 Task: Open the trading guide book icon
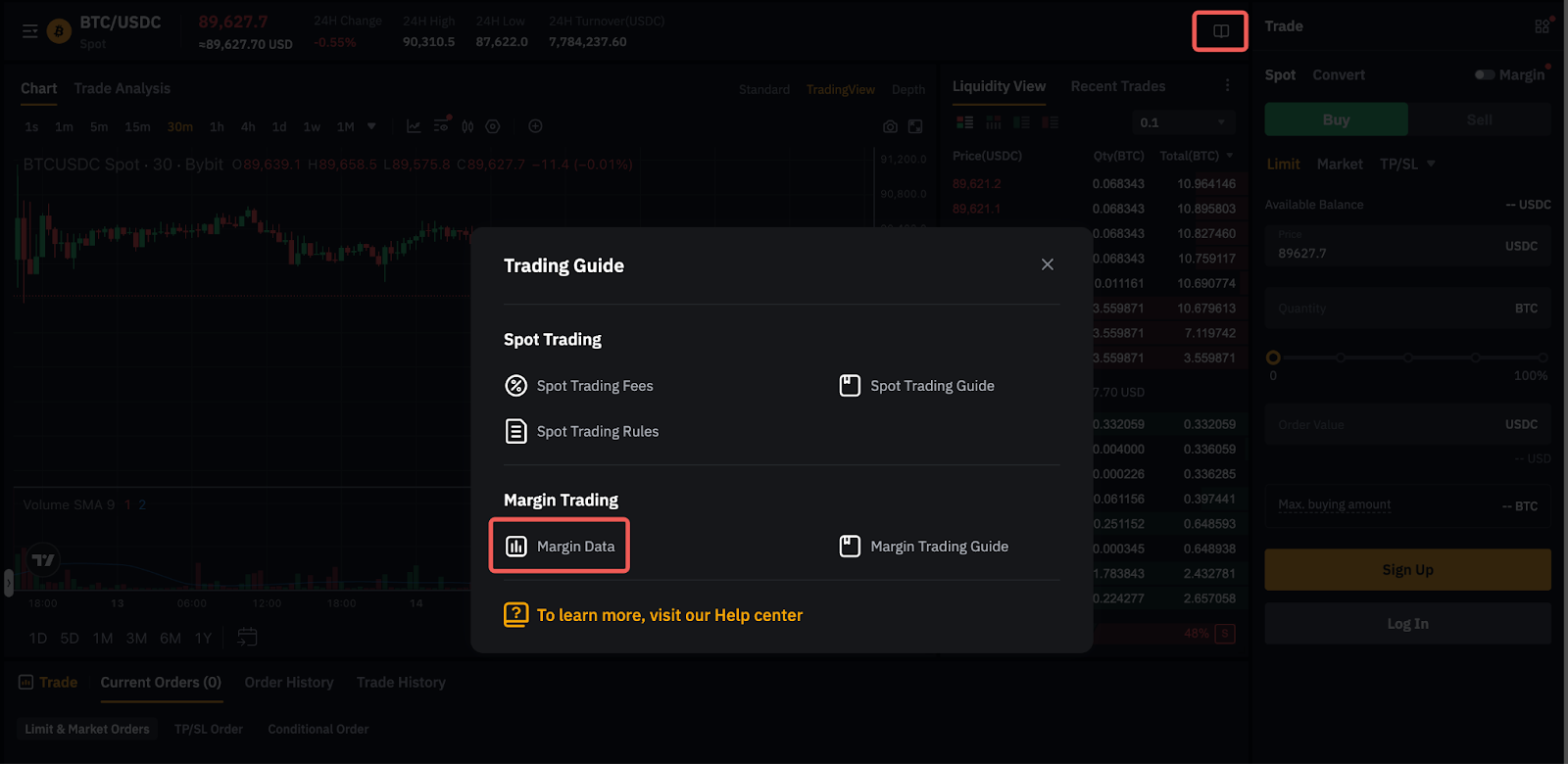coord(1220,31)
